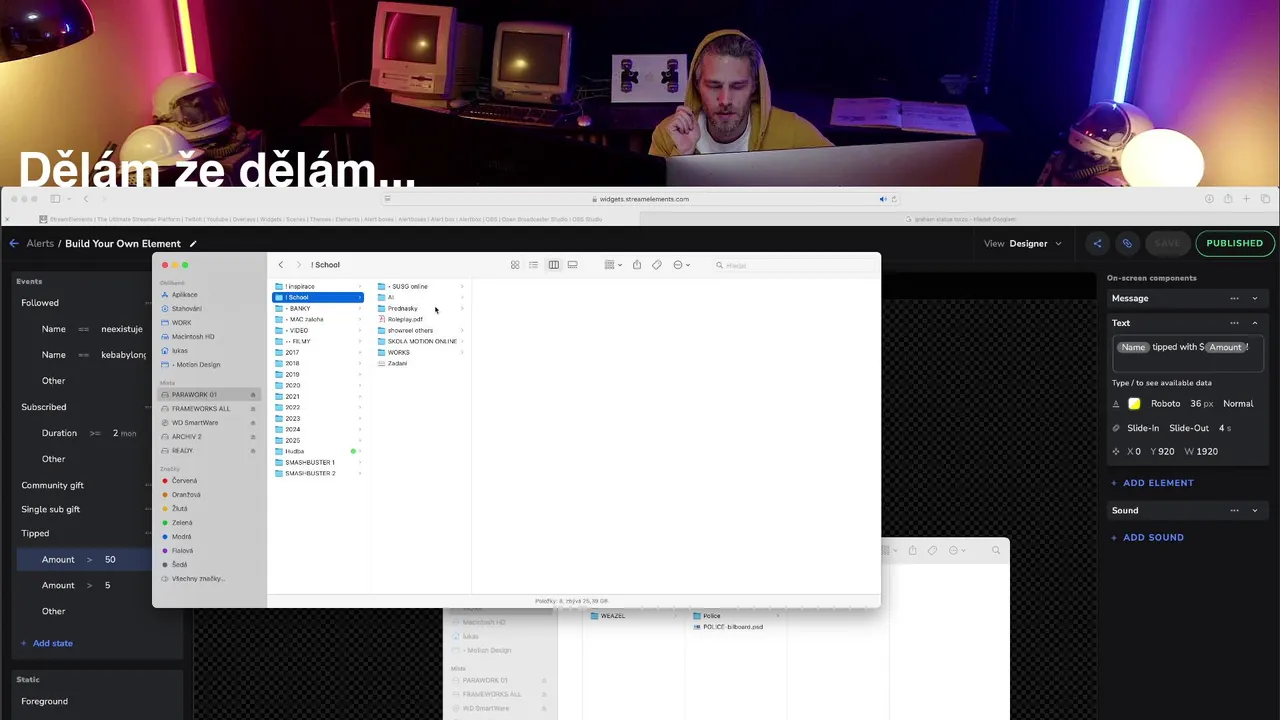Open View Designer dropdown

(x=1023, y=243)
